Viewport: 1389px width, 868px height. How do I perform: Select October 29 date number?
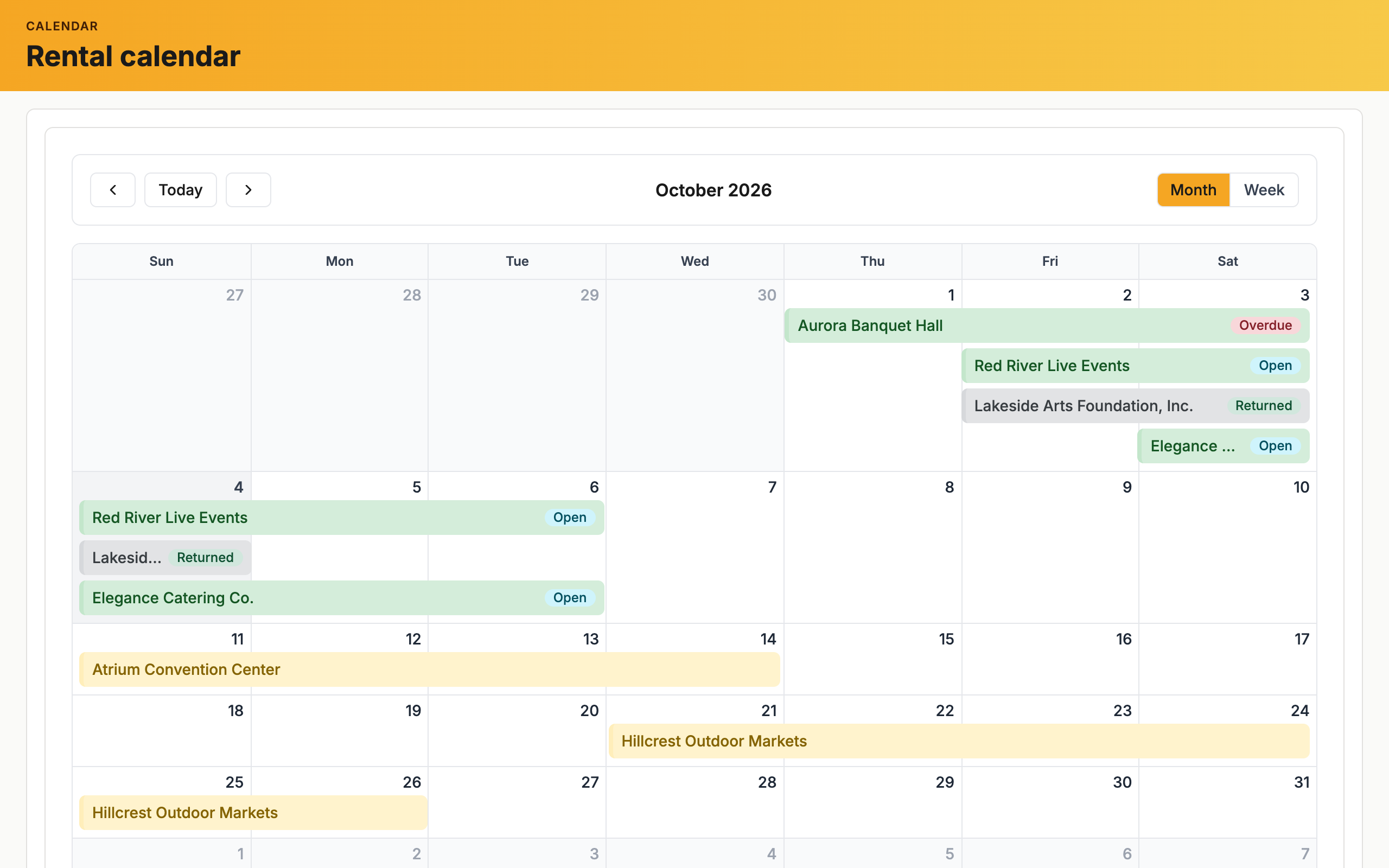[945, 782]
